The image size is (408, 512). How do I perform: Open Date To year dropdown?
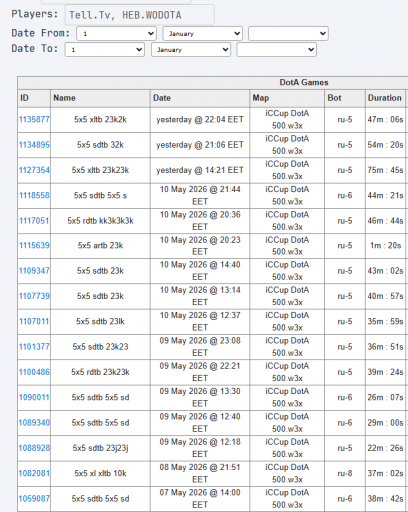coord(277,50)
